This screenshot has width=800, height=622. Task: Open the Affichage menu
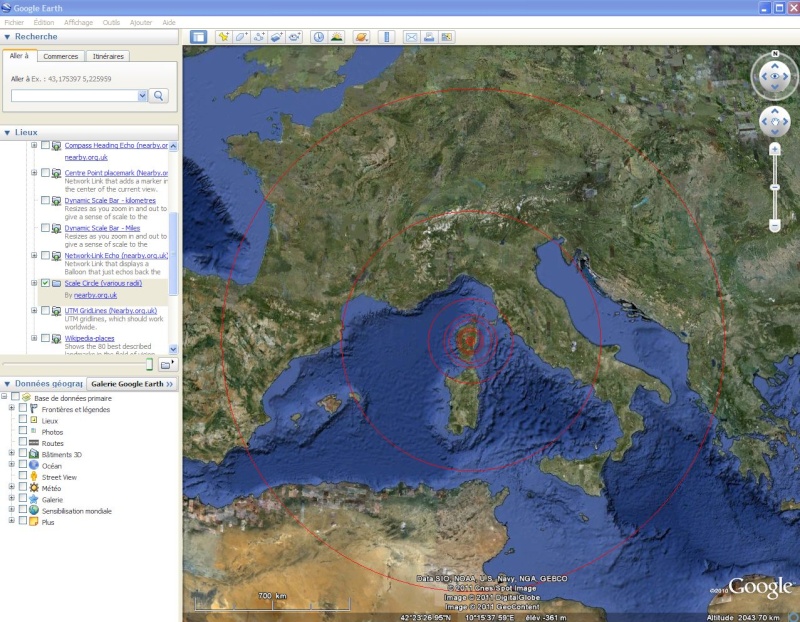(79, 22)
